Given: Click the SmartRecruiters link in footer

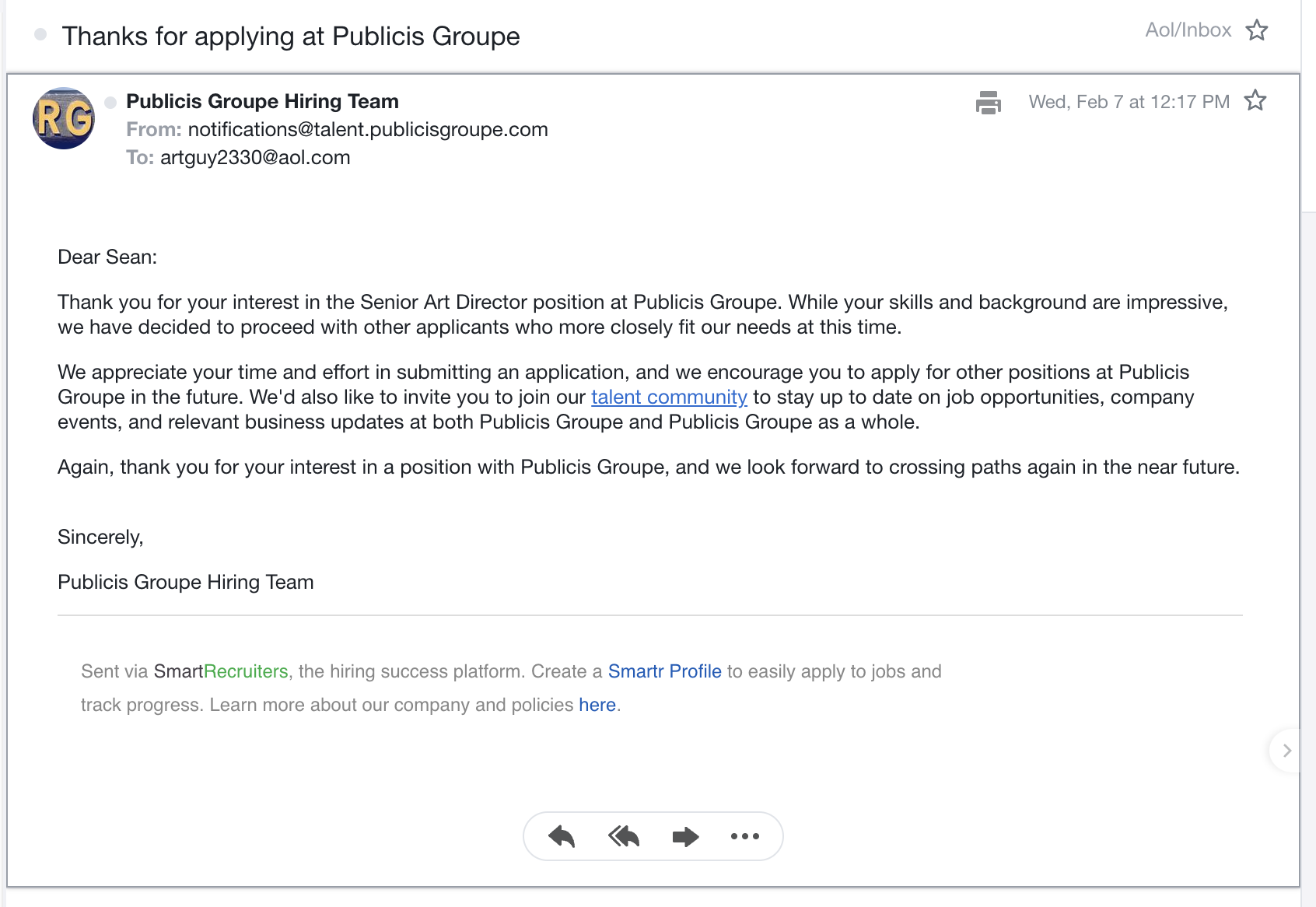Looking at the screenshot, I should click(x=221, y=671).
